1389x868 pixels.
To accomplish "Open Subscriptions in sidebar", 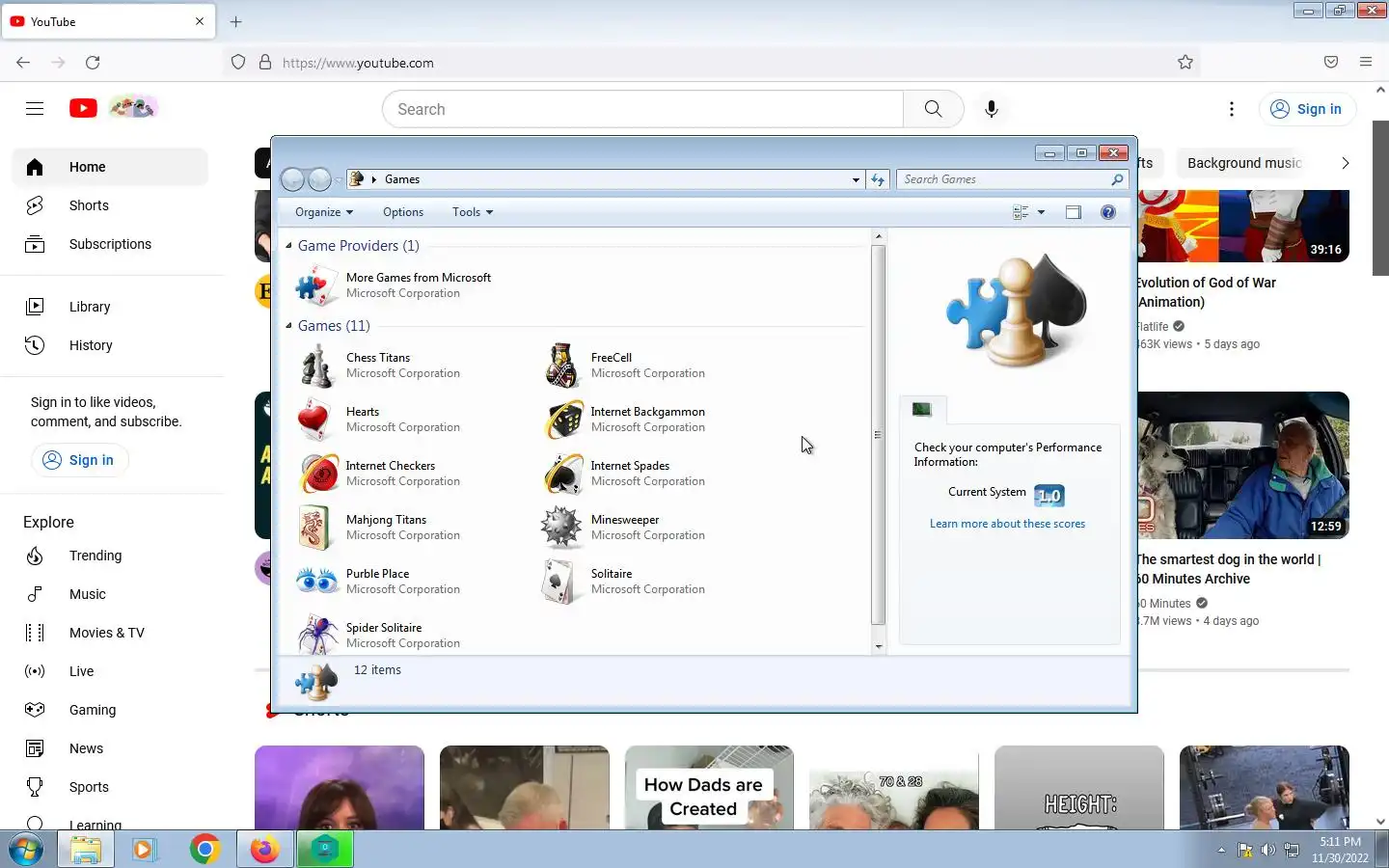I will tap(110, 244).
